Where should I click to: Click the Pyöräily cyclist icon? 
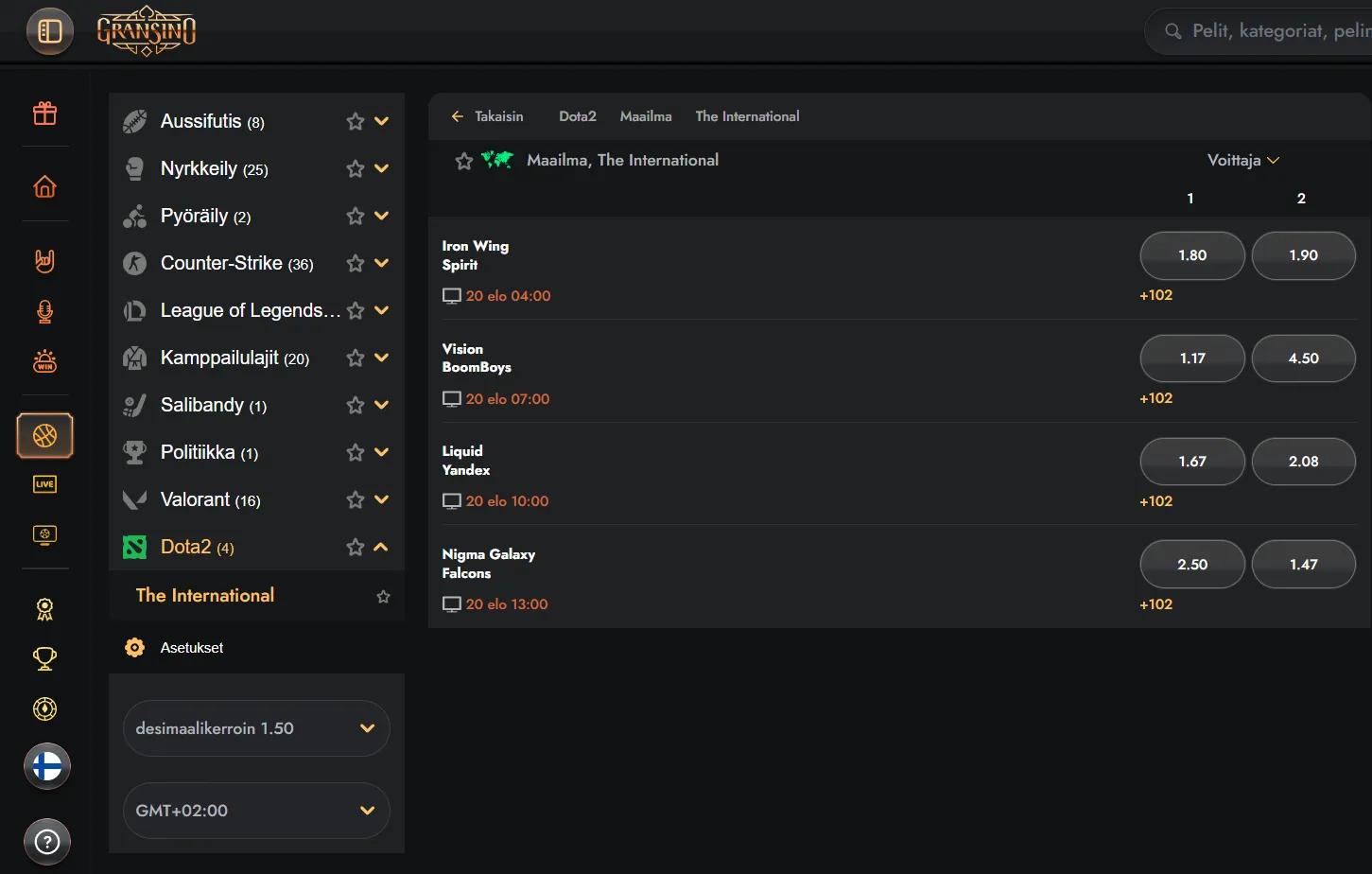(135, 216)
